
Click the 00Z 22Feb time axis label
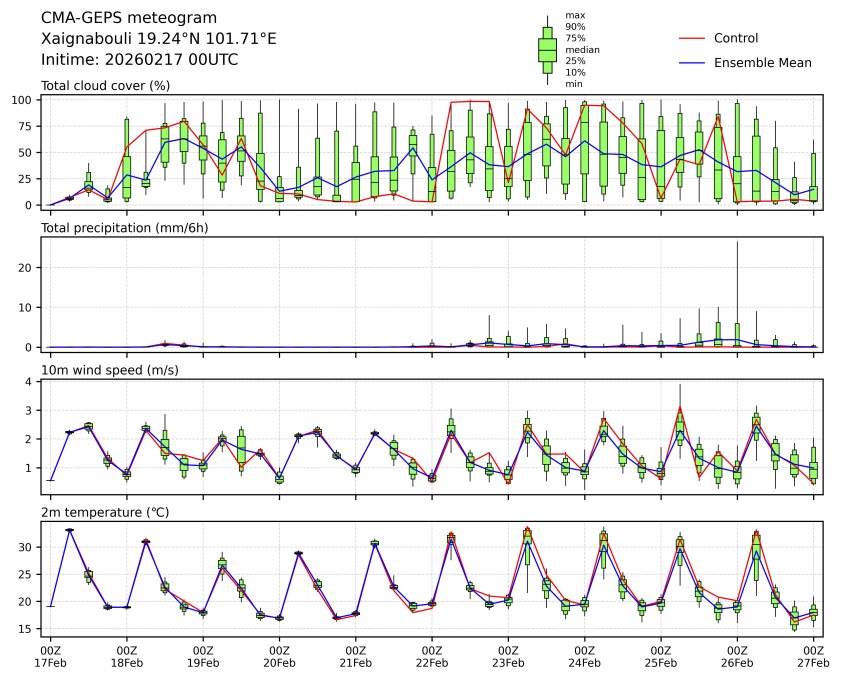coord(432,655)
